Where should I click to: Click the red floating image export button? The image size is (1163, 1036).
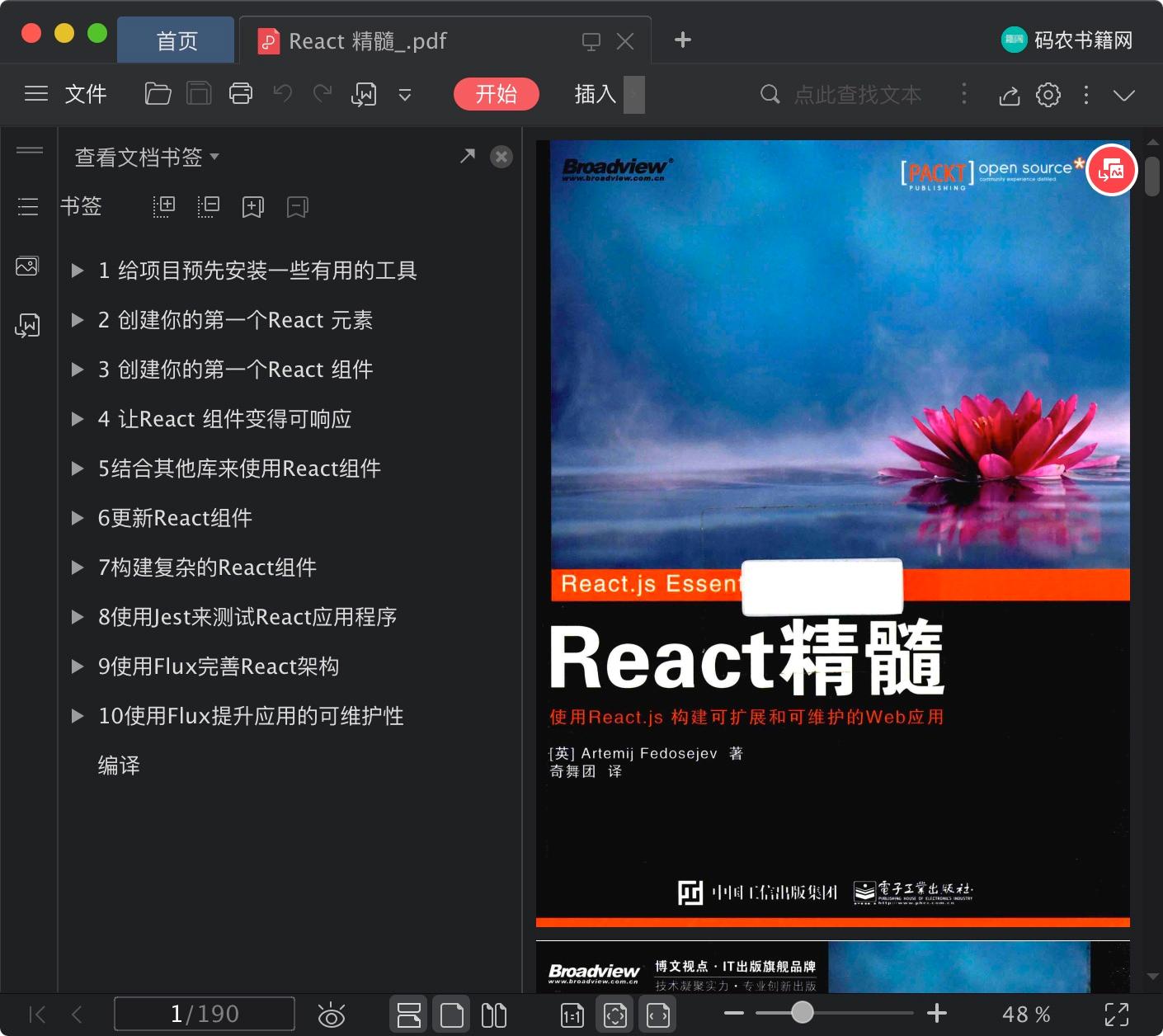[1112, 171]
